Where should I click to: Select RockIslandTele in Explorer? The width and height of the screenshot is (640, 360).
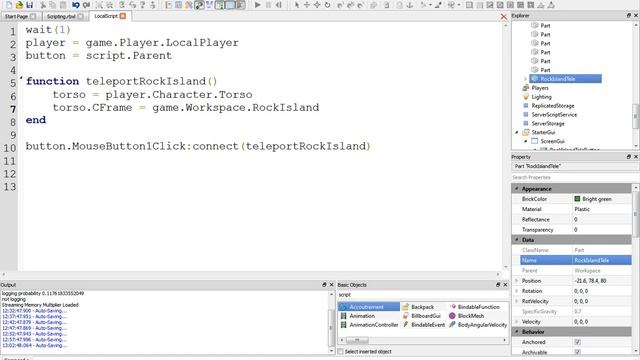pos(566,79)
